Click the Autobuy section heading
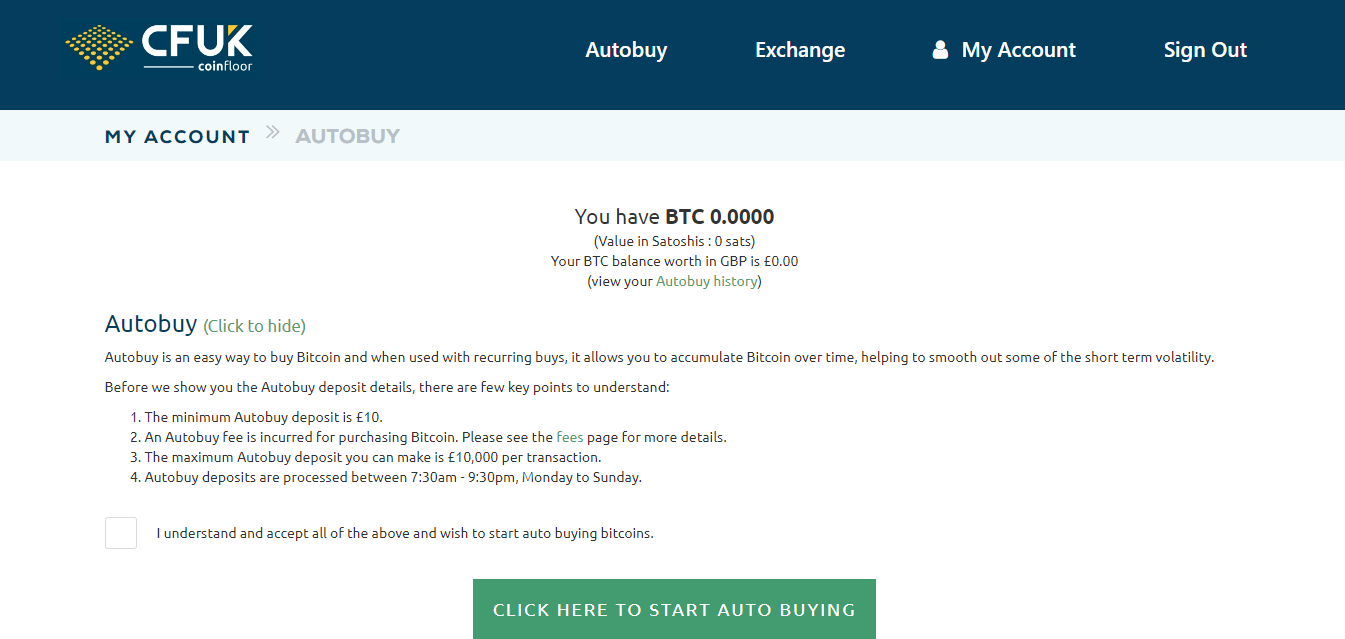Screen dimensions: 1345x639 pos(151,324)
